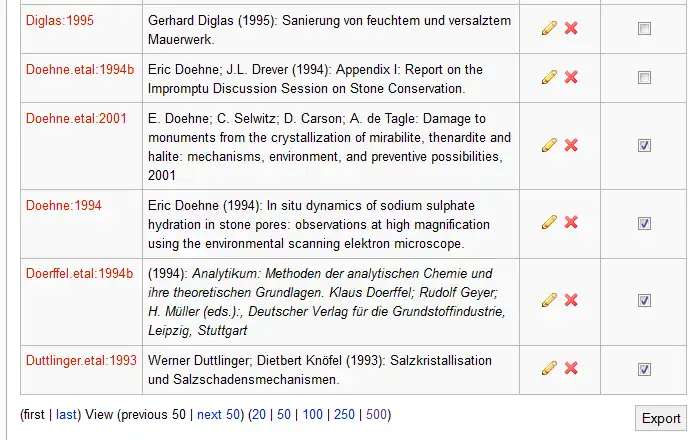
Task: Show 100 entries per page
Action: point(312,414)
